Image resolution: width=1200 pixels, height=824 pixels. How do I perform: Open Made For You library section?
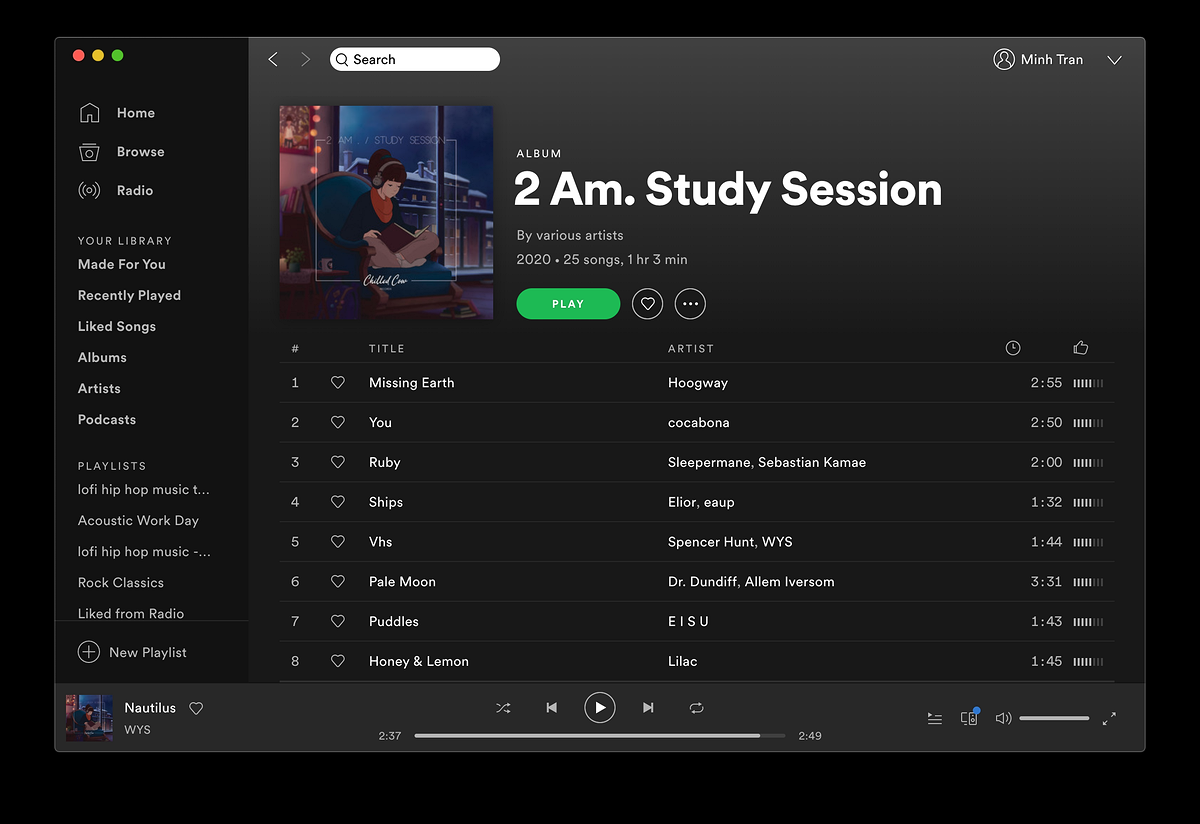point(122,264)
